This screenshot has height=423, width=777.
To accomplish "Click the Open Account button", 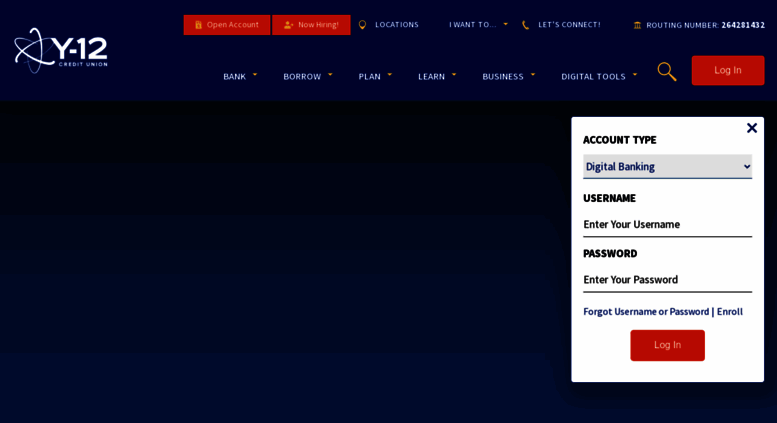I will (227, 25).
